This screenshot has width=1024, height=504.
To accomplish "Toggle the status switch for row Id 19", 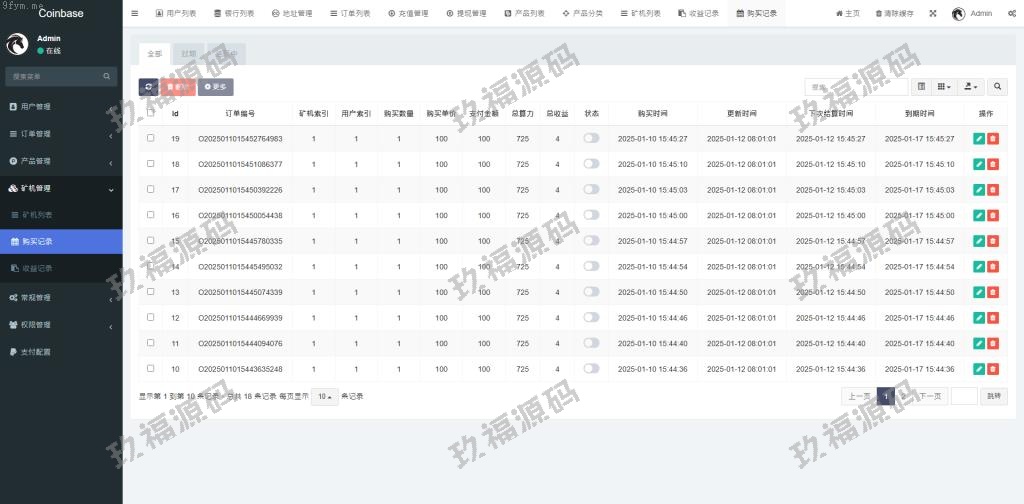I will click(591, 138).
